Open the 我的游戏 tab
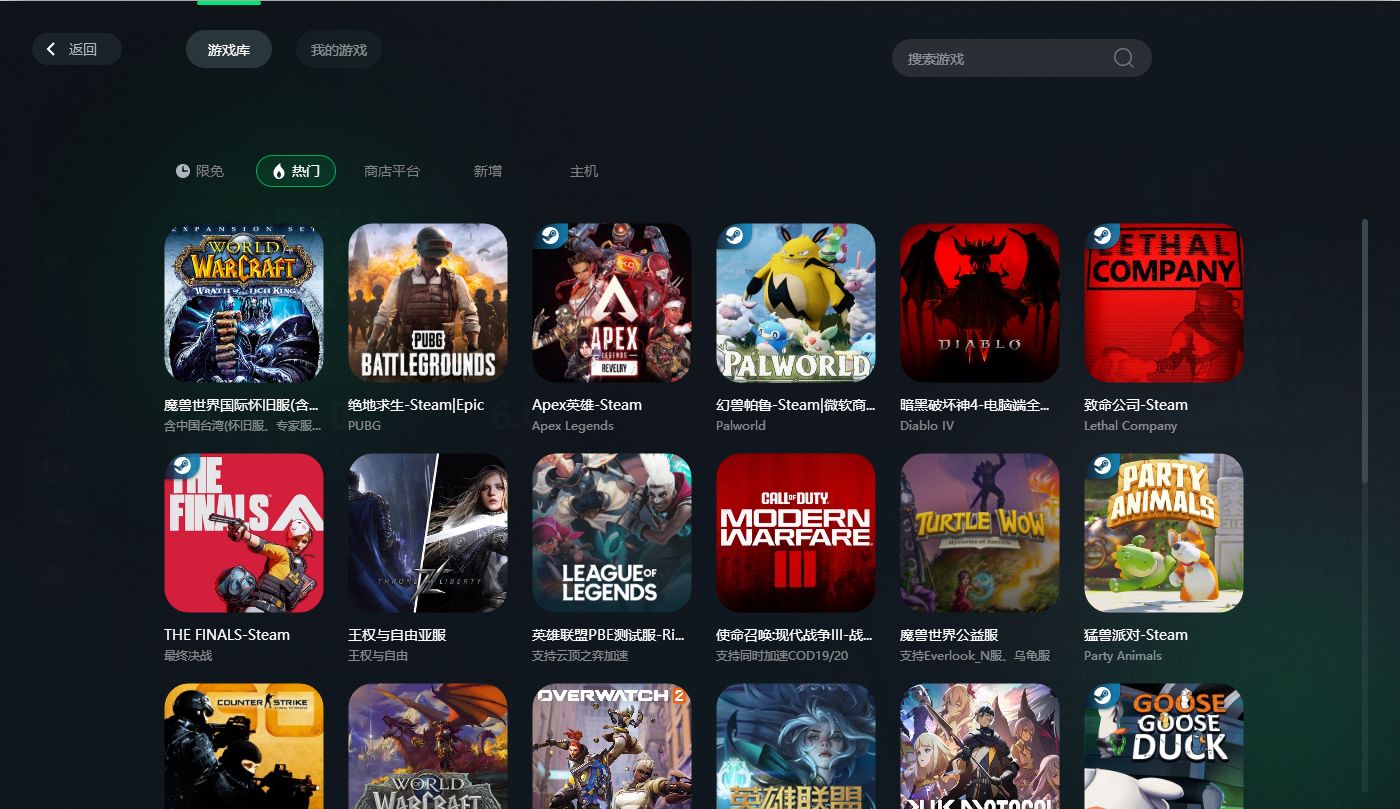The width and height of the screenshot is (1400, 809). pyautogui.click(x=339, y=49)
